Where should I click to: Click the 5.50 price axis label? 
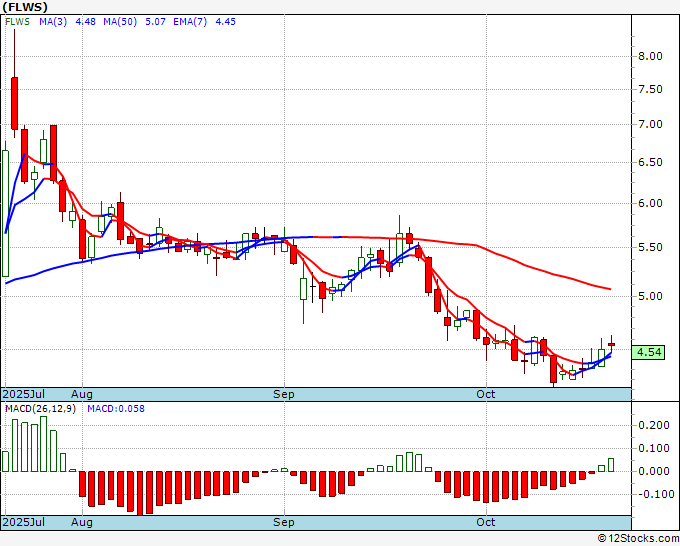point(650,247)
